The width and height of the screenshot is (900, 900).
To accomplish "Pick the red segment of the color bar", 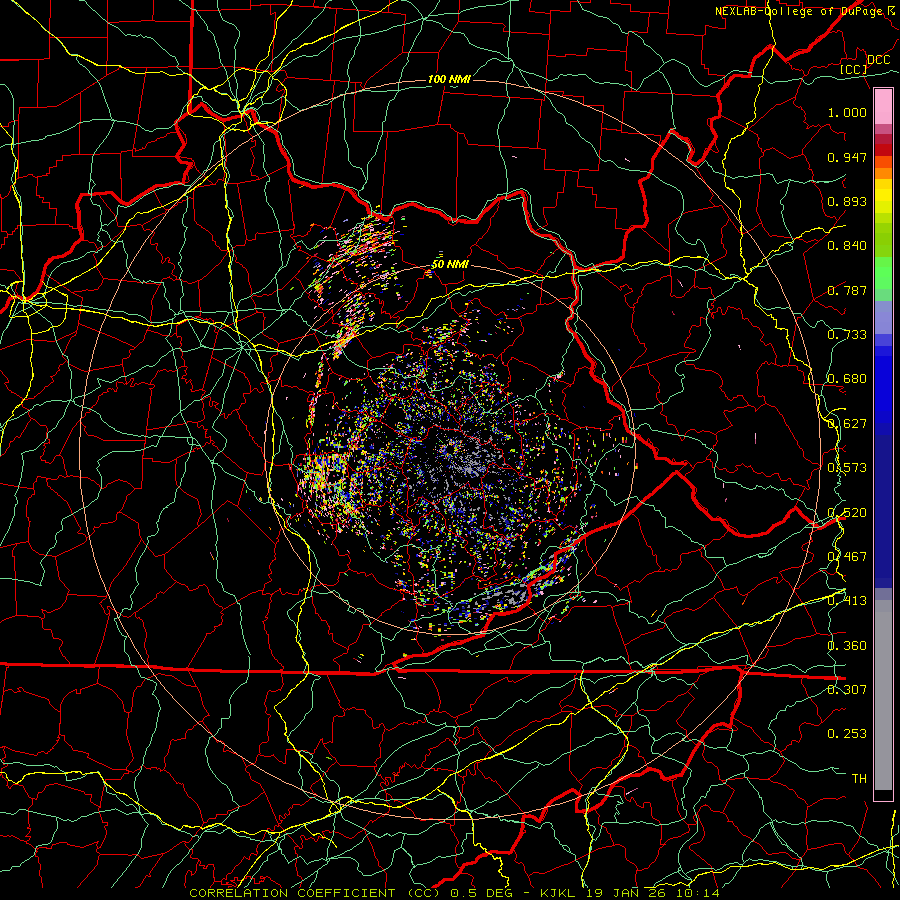I will coord(883,150).
